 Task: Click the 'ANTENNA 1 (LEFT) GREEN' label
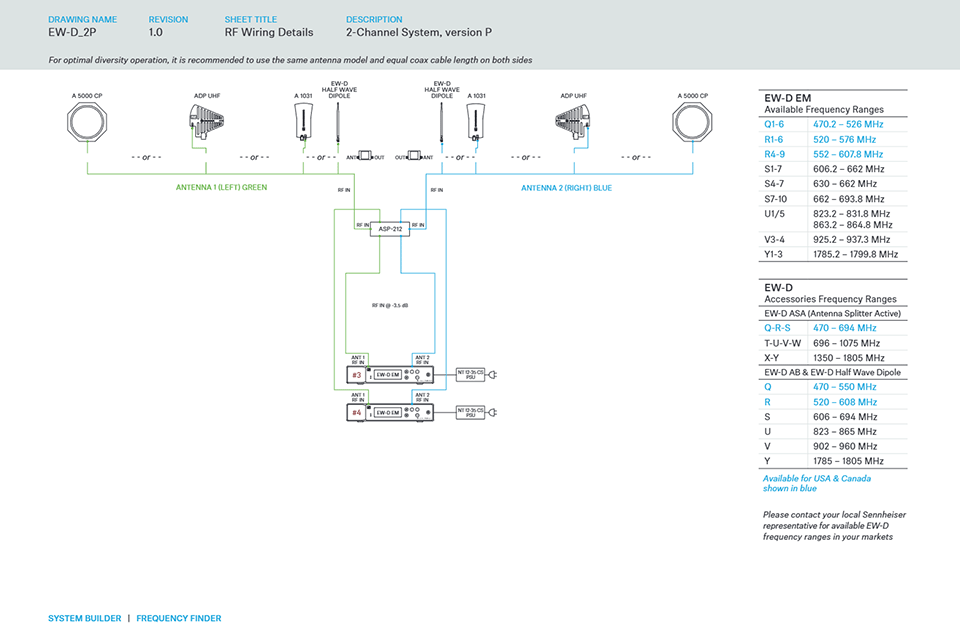[x=222, y=187]
